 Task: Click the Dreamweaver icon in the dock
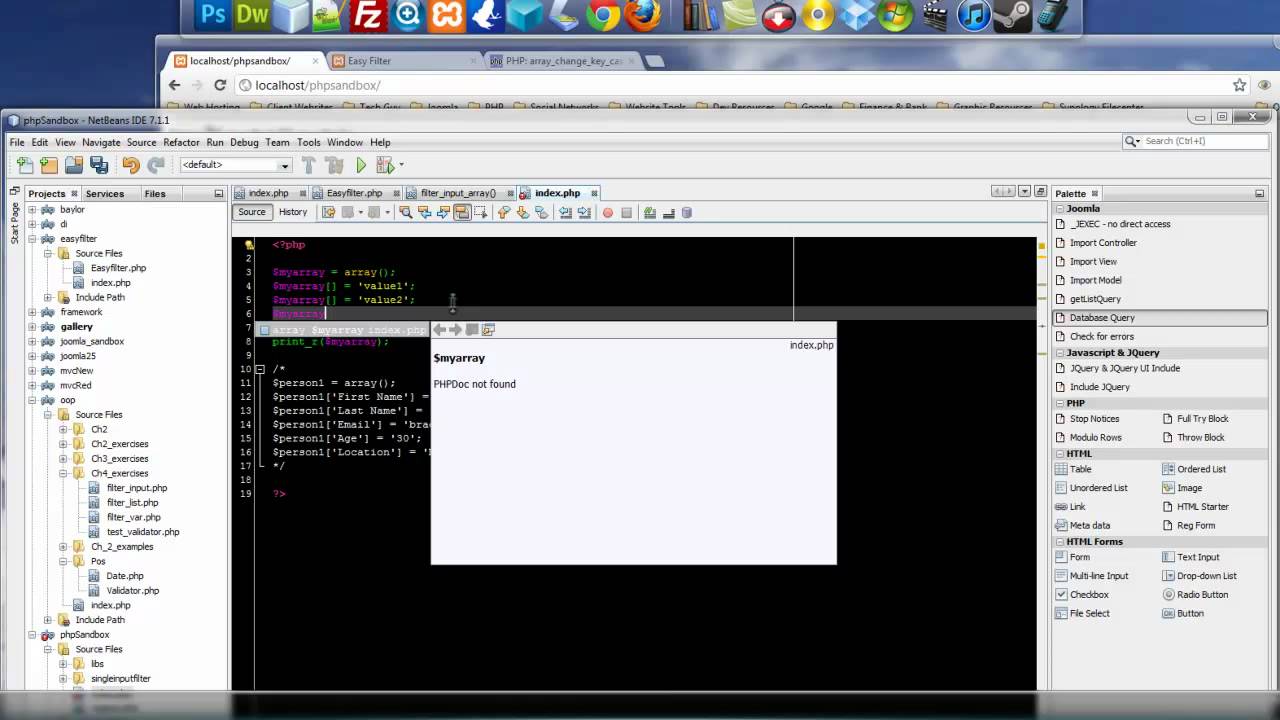252,15
